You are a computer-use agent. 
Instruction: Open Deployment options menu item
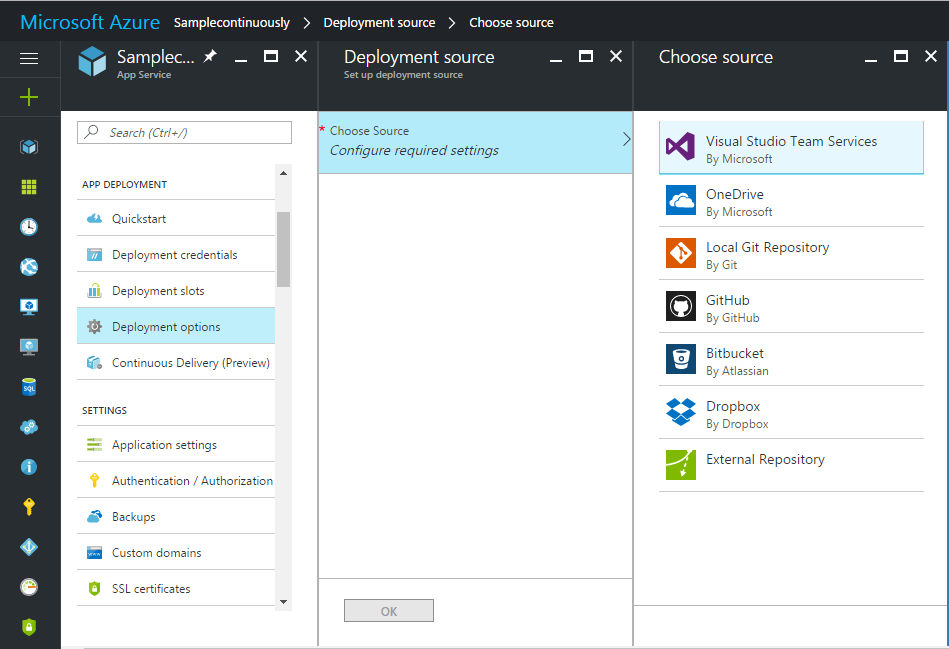[x=166, y=327]
